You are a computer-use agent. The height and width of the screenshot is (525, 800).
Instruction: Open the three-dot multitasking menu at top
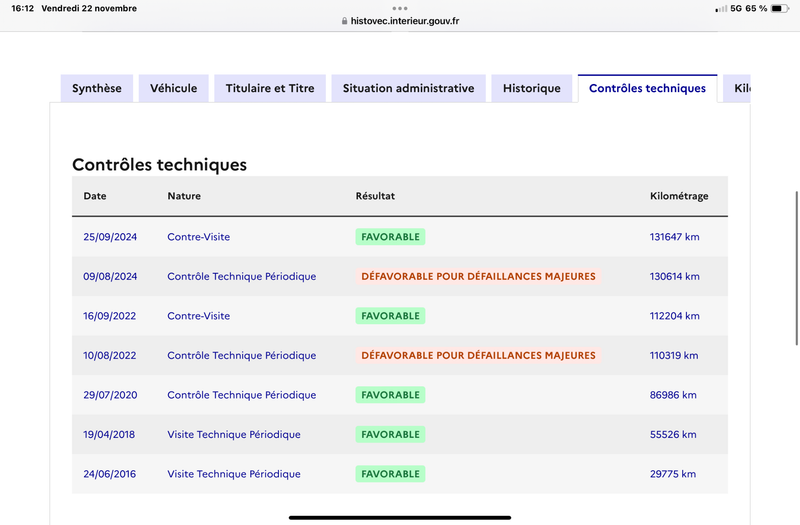[400, 8]
